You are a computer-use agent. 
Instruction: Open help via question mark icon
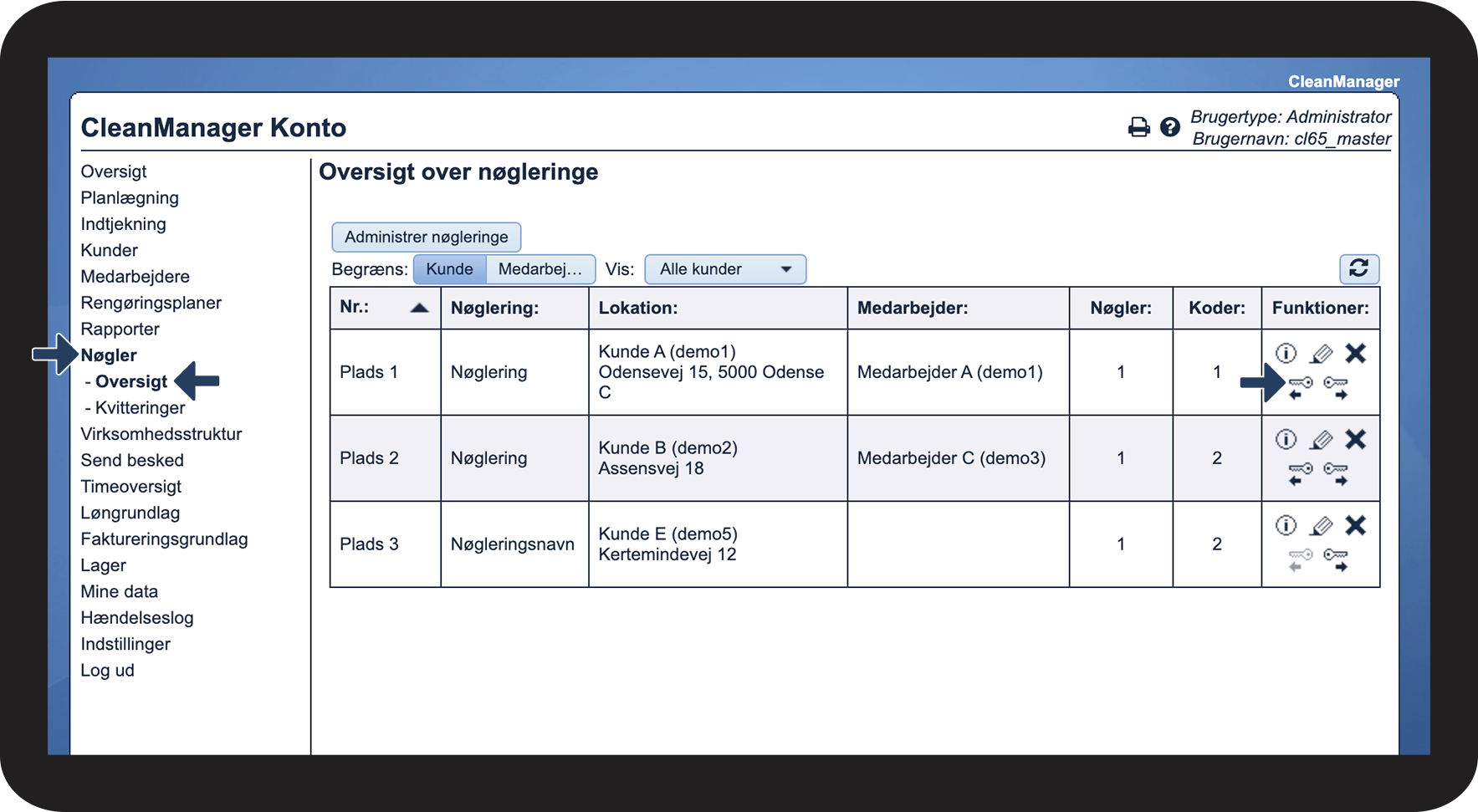pos(1169,127)
